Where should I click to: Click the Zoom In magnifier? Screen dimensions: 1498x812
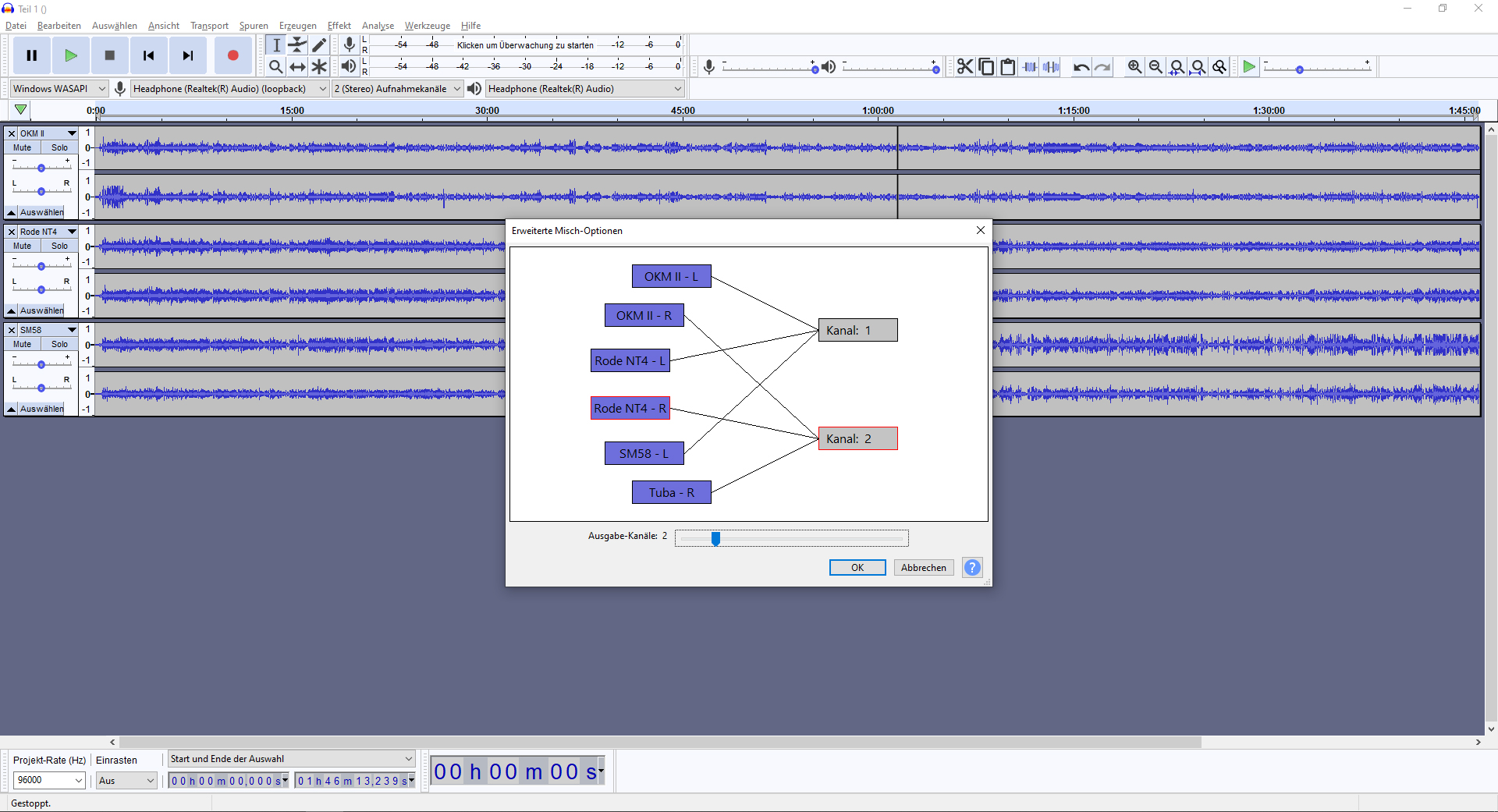pyautogui.click(x=1134, y=67)
